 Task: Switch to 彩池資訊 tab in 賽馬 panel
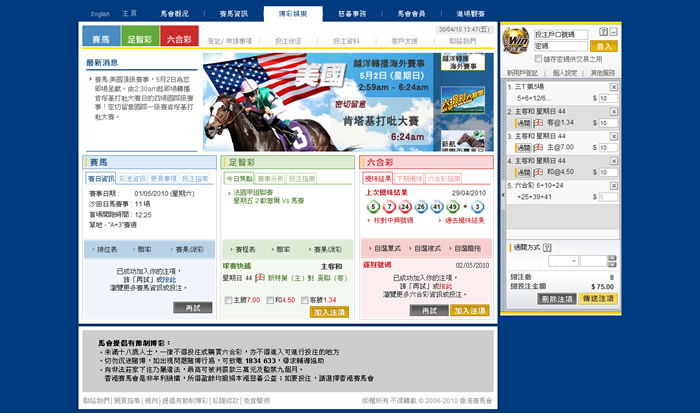coord(133,179)
